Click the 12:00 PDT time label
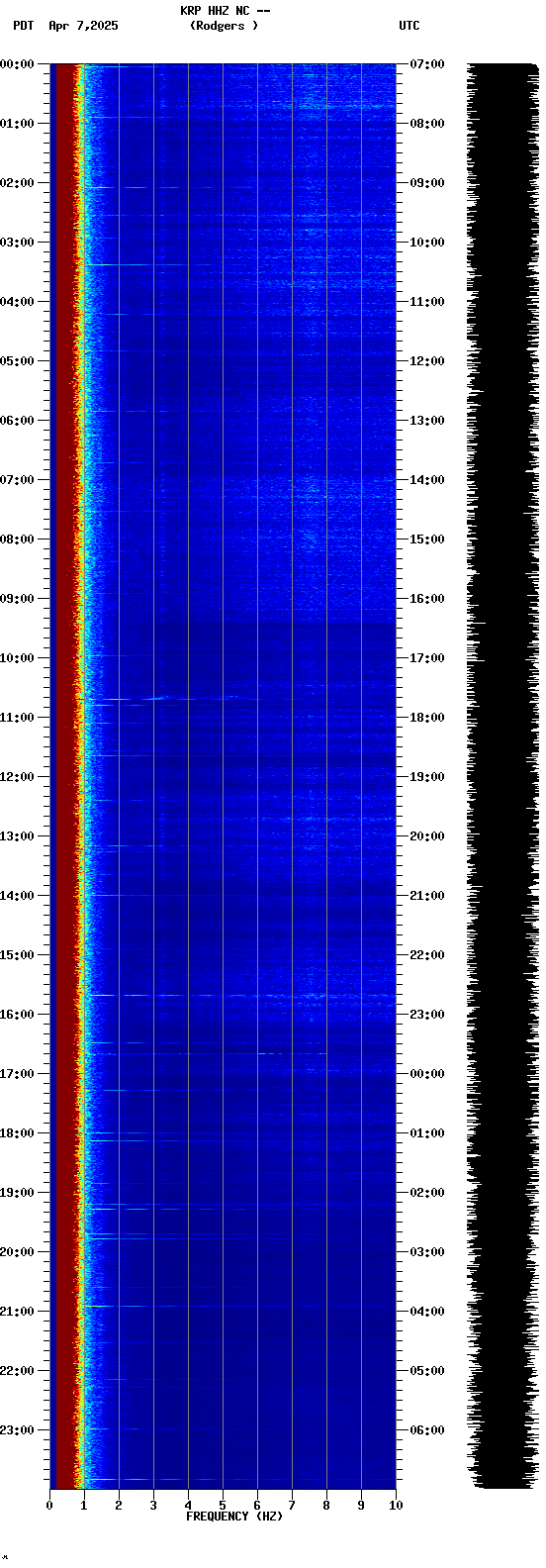The width and height of the screenshot is (546, 1568). pyautogui.click(x=17, y=777)
